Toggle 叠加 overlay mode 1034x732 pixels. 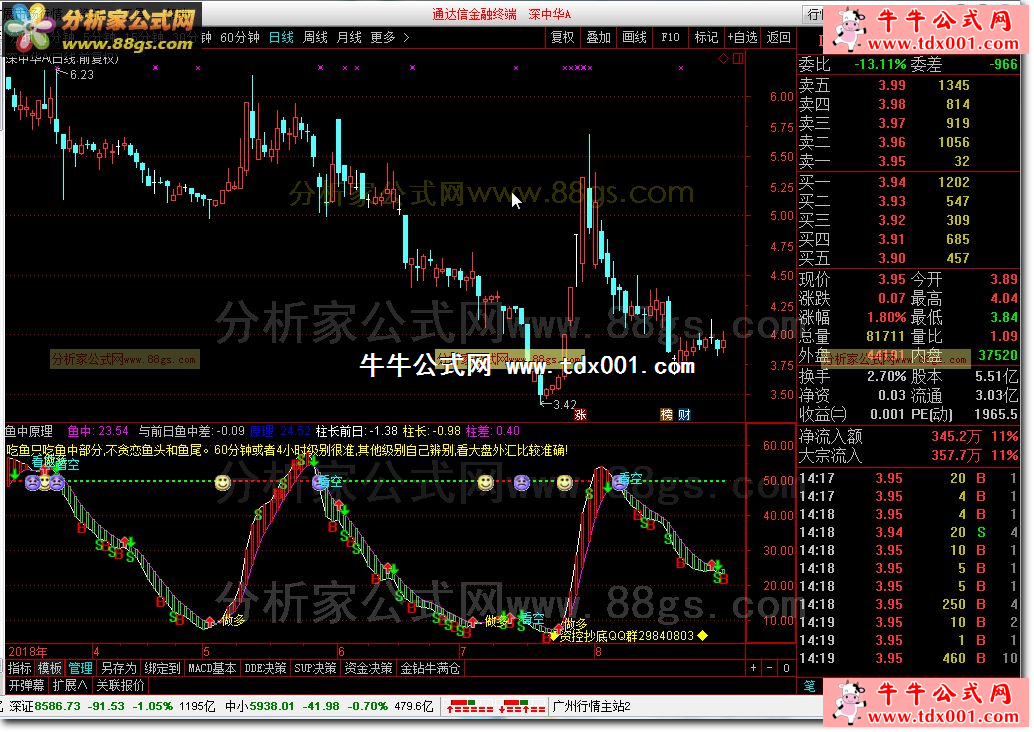598,37
